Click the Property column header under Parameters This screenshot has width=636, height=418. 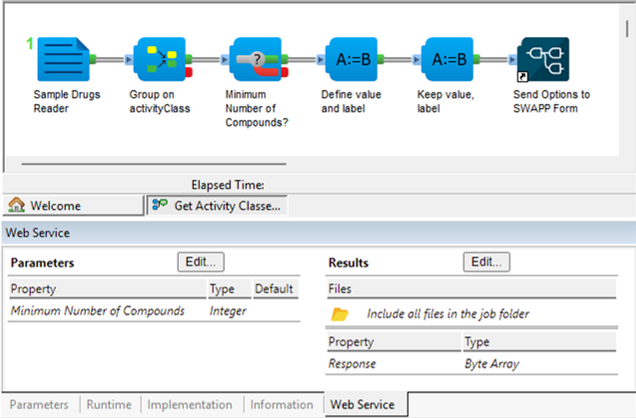pyautogui.click(x=107, y=289)
